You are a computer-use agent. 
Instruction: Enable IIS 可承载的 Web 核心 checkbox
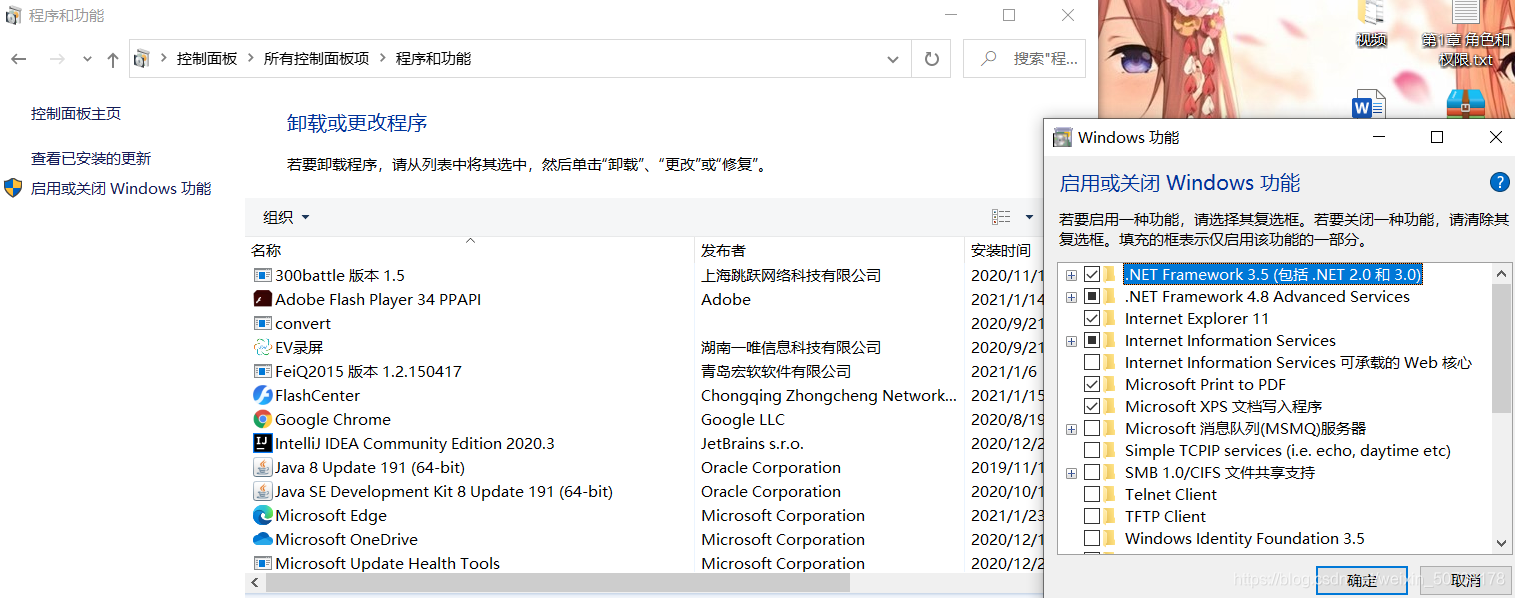(1092, 362)
